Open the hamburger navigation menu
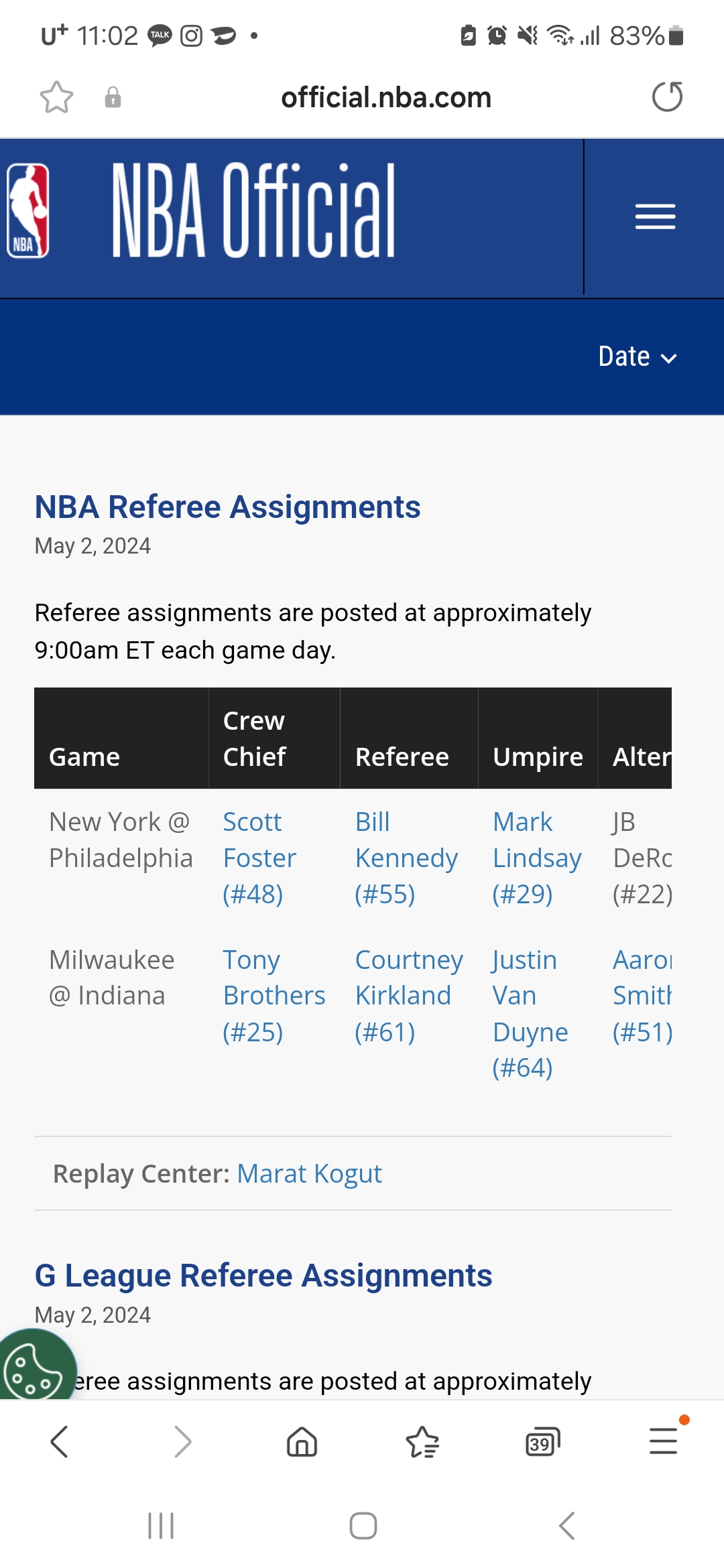This screenshot has height=1568, width=724. 655,216
